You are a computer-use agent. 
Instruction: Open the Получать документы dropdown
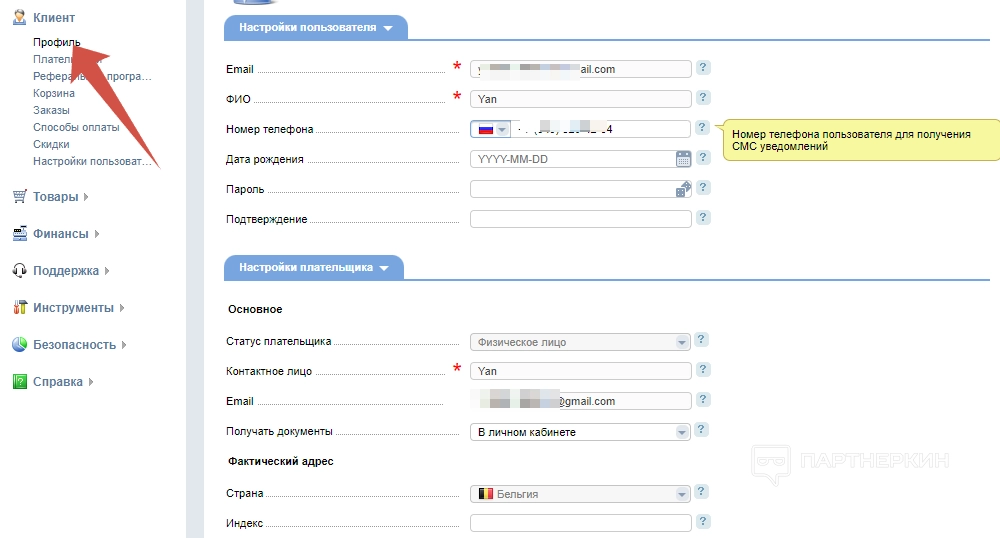(x=580, y=432)
